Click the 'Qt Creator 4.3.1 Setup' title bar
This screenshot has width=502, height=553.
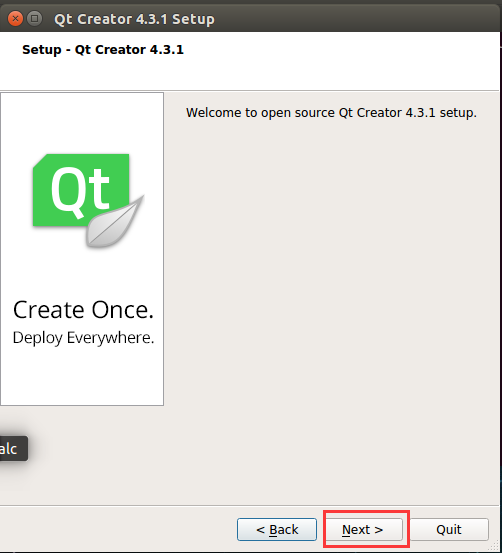point(134,19)
